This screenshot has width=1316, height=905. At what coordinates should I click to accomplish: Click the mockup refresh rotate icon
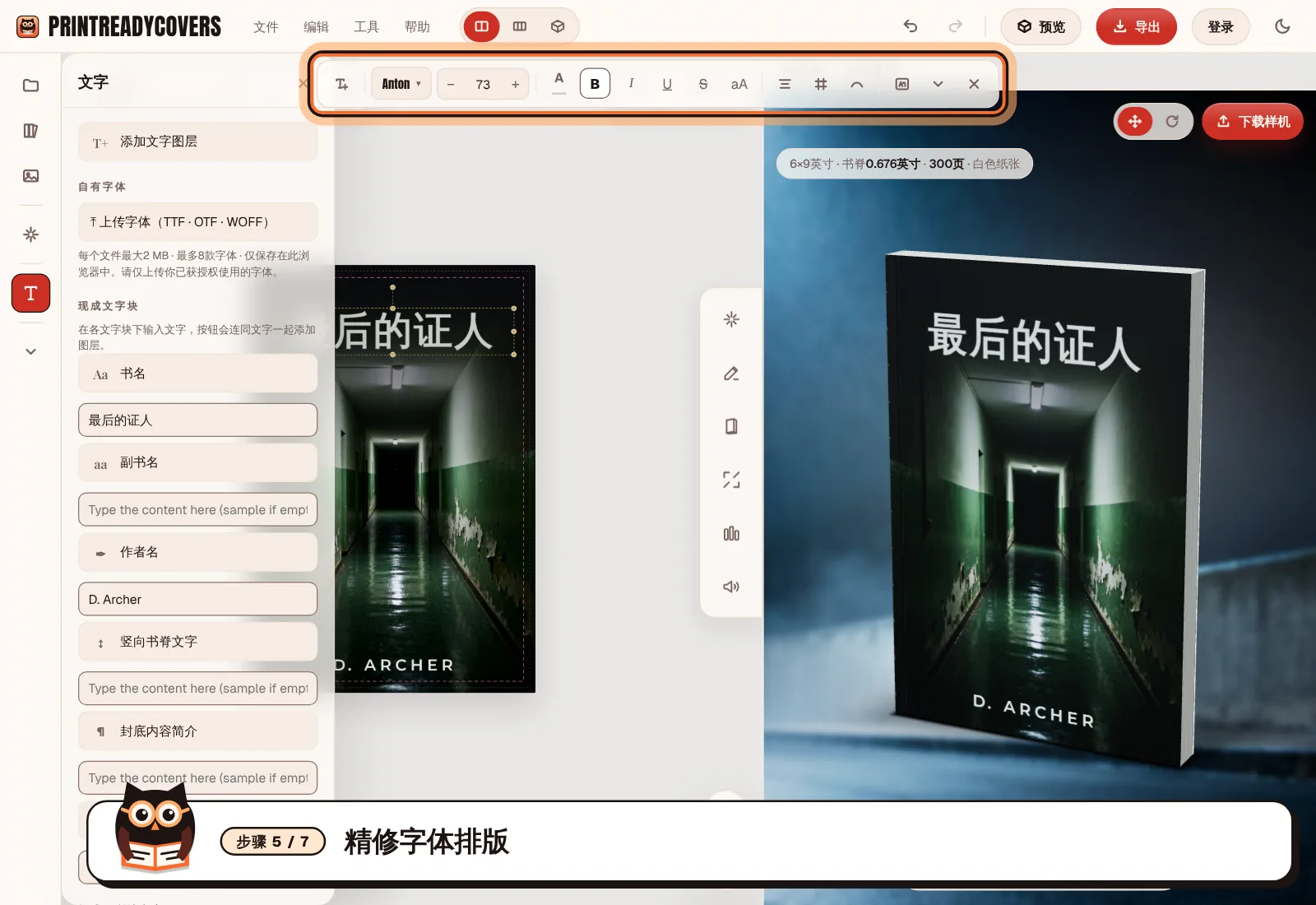(x=1172, y=122)
